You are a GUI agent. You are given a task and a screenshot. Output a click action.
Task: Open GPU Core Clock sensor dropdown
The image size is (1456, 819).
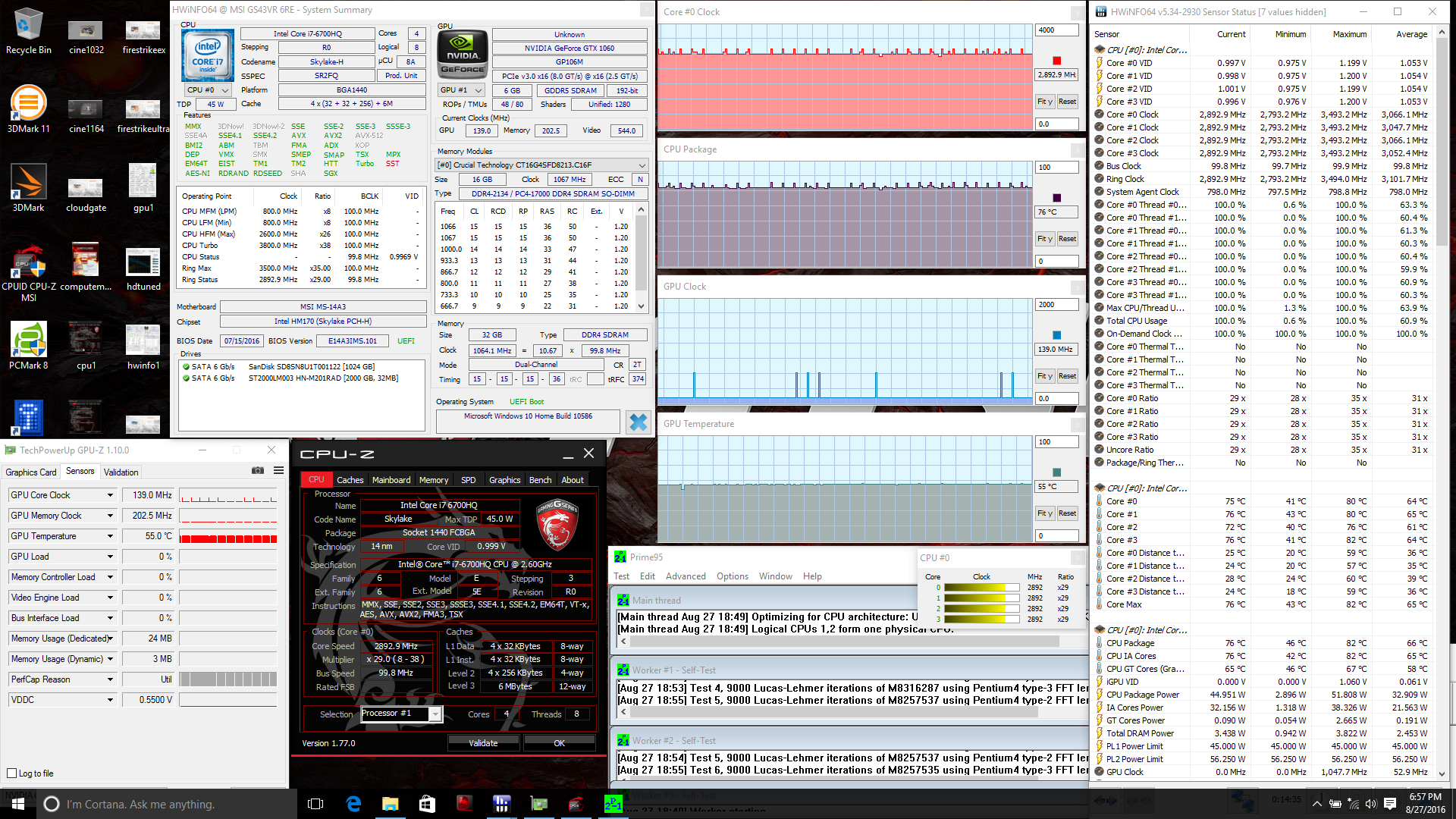point(110,495)
